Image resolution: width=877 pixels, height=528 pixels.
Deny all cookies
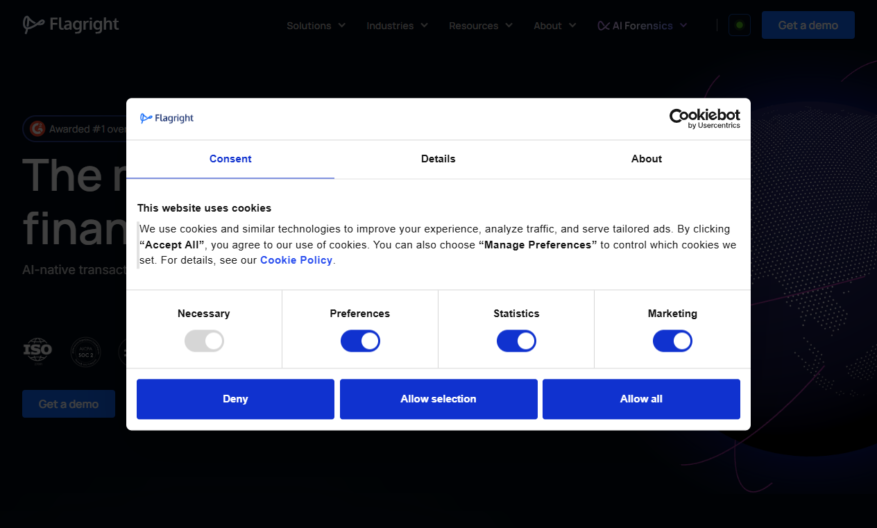click(x=235, y=399)
